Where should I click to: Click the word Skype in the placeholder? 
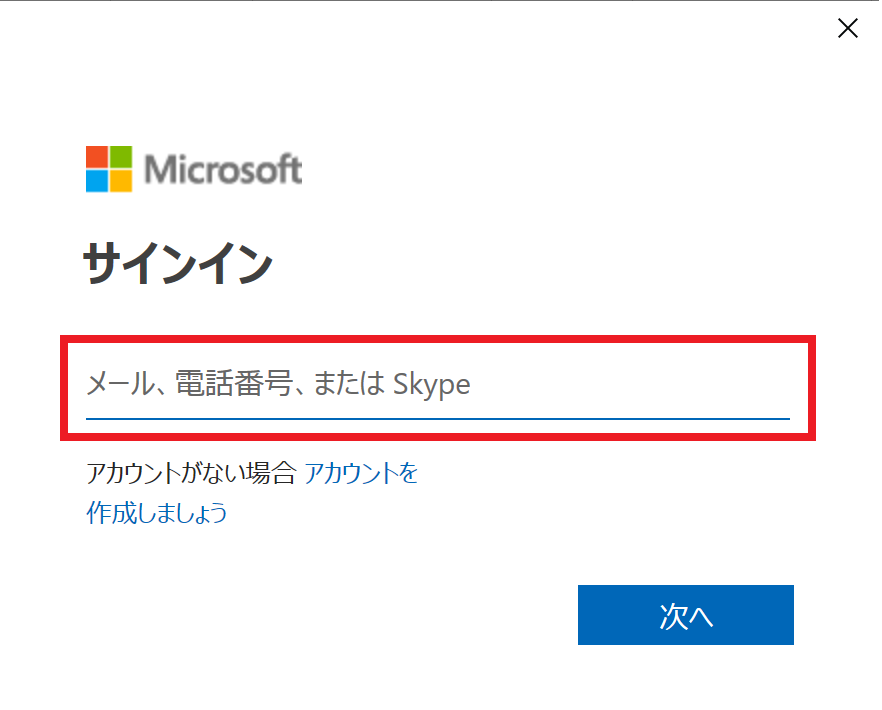(x=432, y=384)
